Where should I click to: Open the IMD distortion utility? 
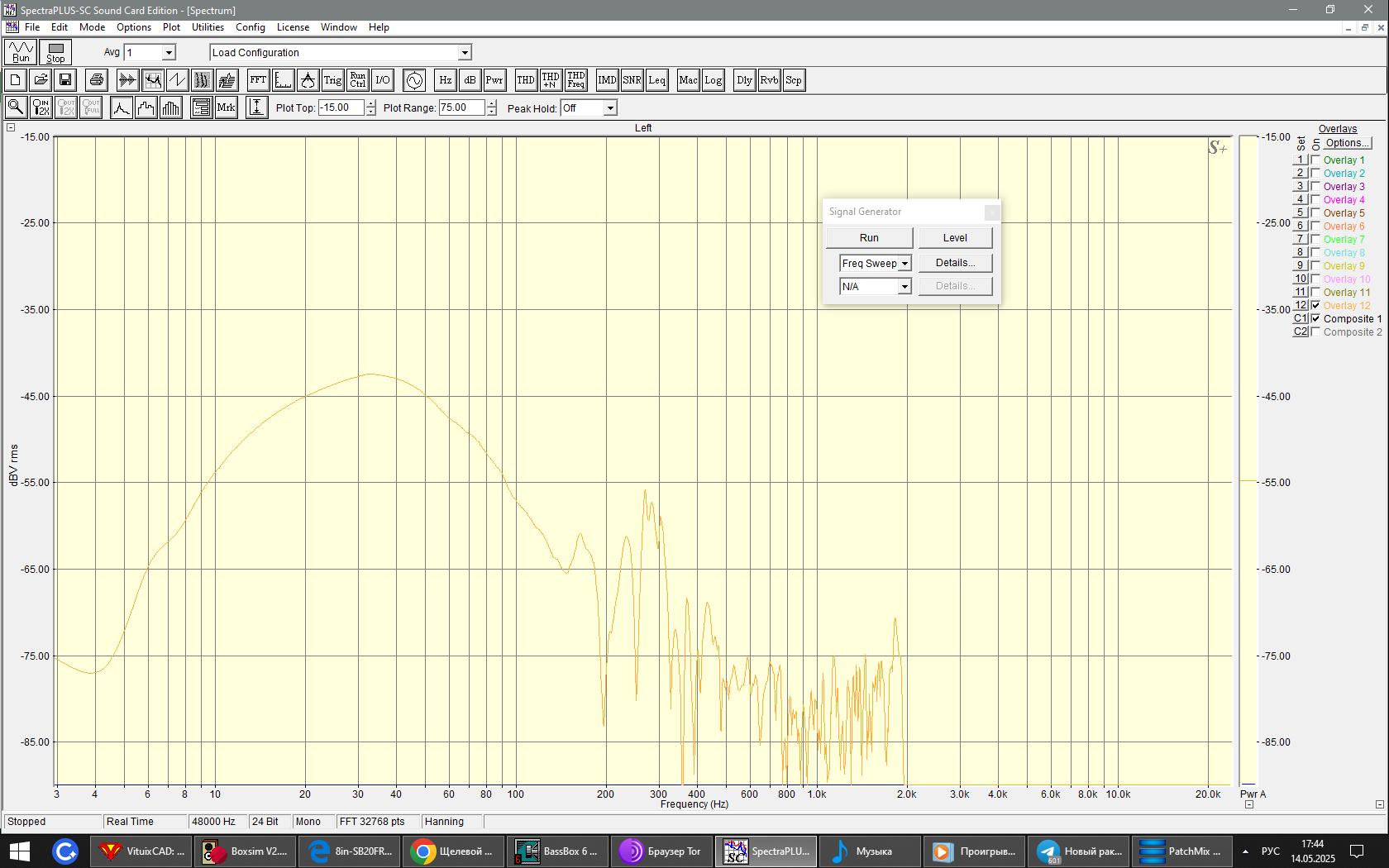click(607, 80)
